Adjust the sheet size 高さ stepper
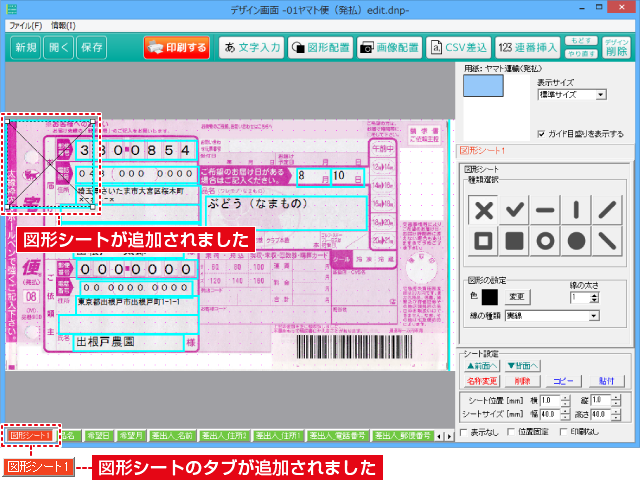 [616, 415]
